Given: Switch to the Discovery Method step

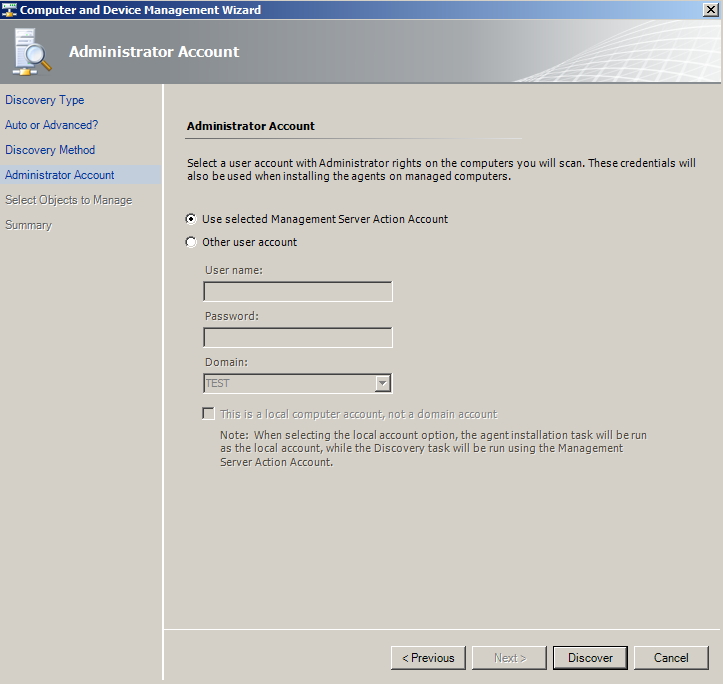Looking at the screenshot, I should click(x=50, y=150).
